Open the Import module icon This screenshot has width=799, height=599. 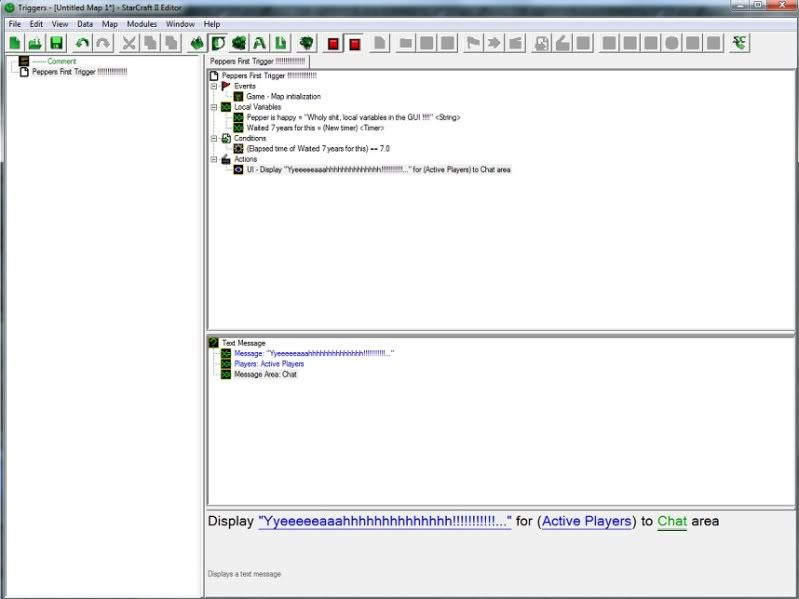click(x=280, y=43)
